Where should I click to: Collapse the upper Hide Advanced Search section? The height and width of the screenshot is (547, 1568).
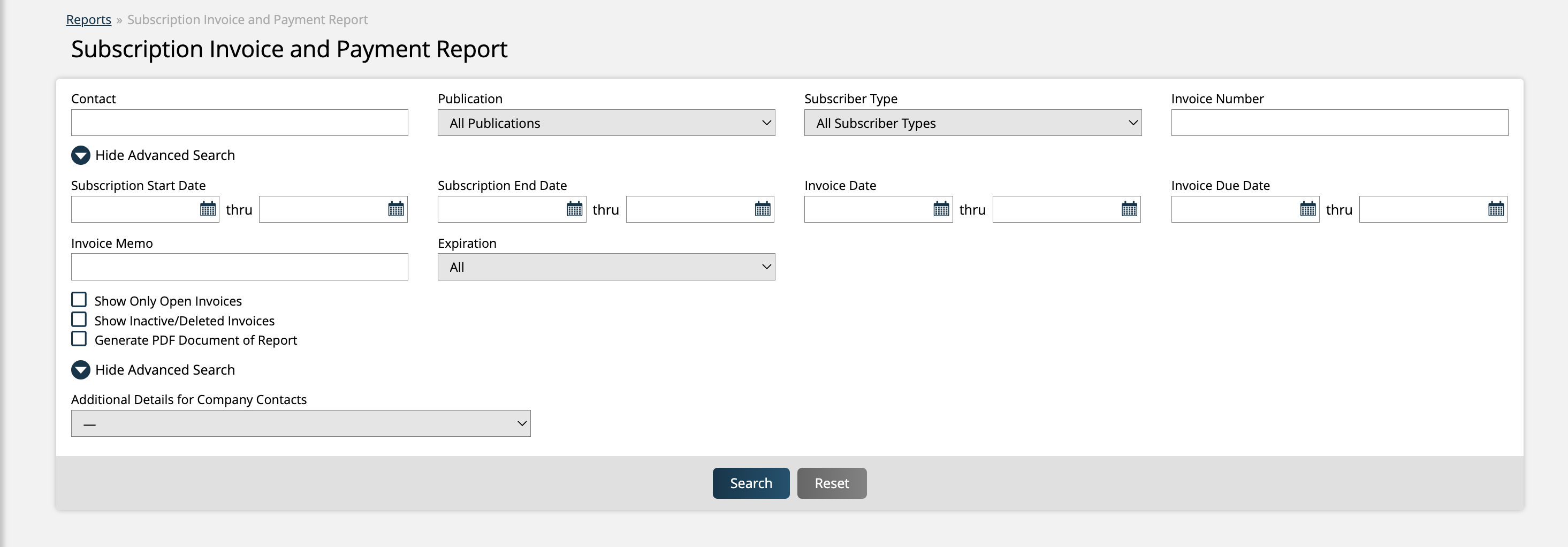pyautogui.click(x=81, y=156)
